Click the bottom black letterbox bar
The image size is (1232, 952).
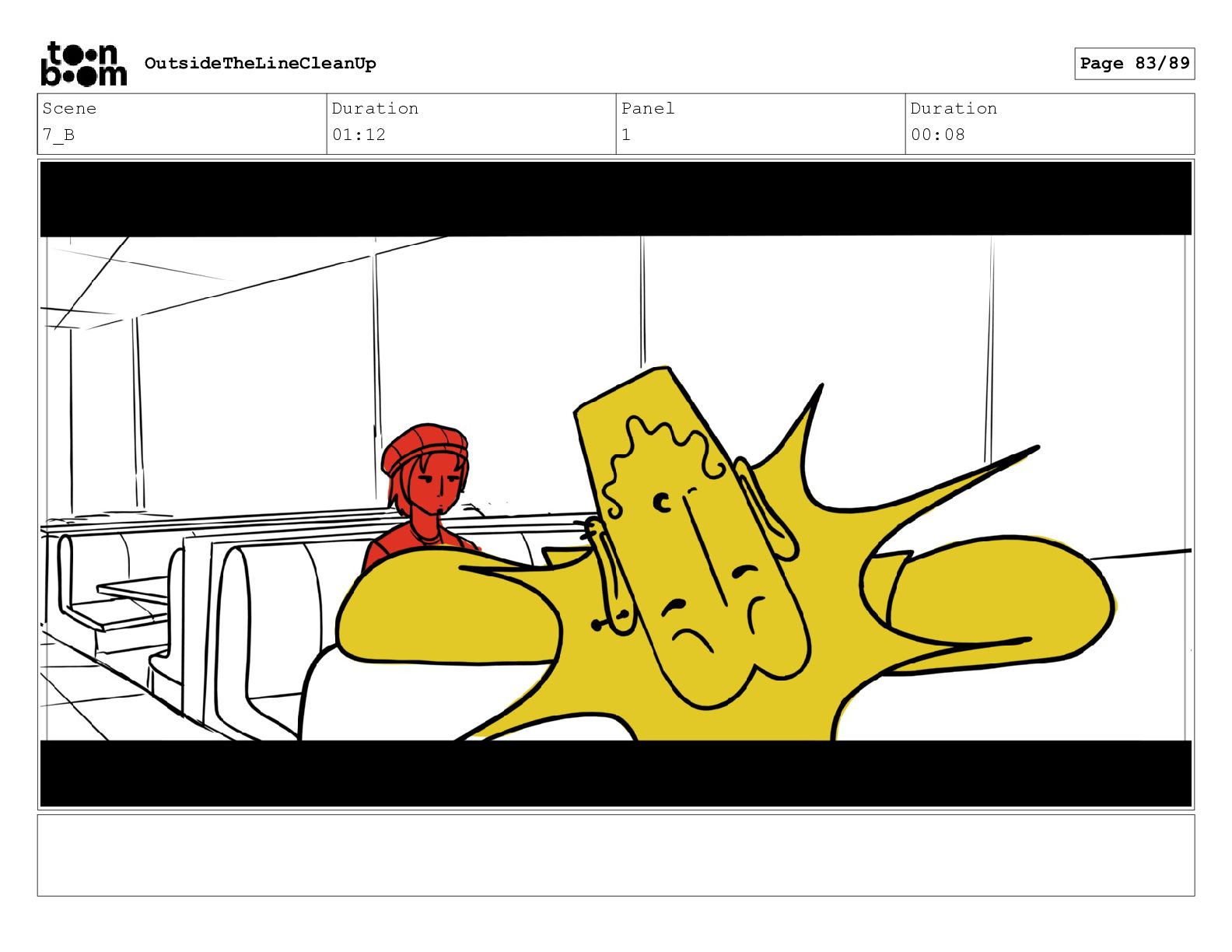616,773
